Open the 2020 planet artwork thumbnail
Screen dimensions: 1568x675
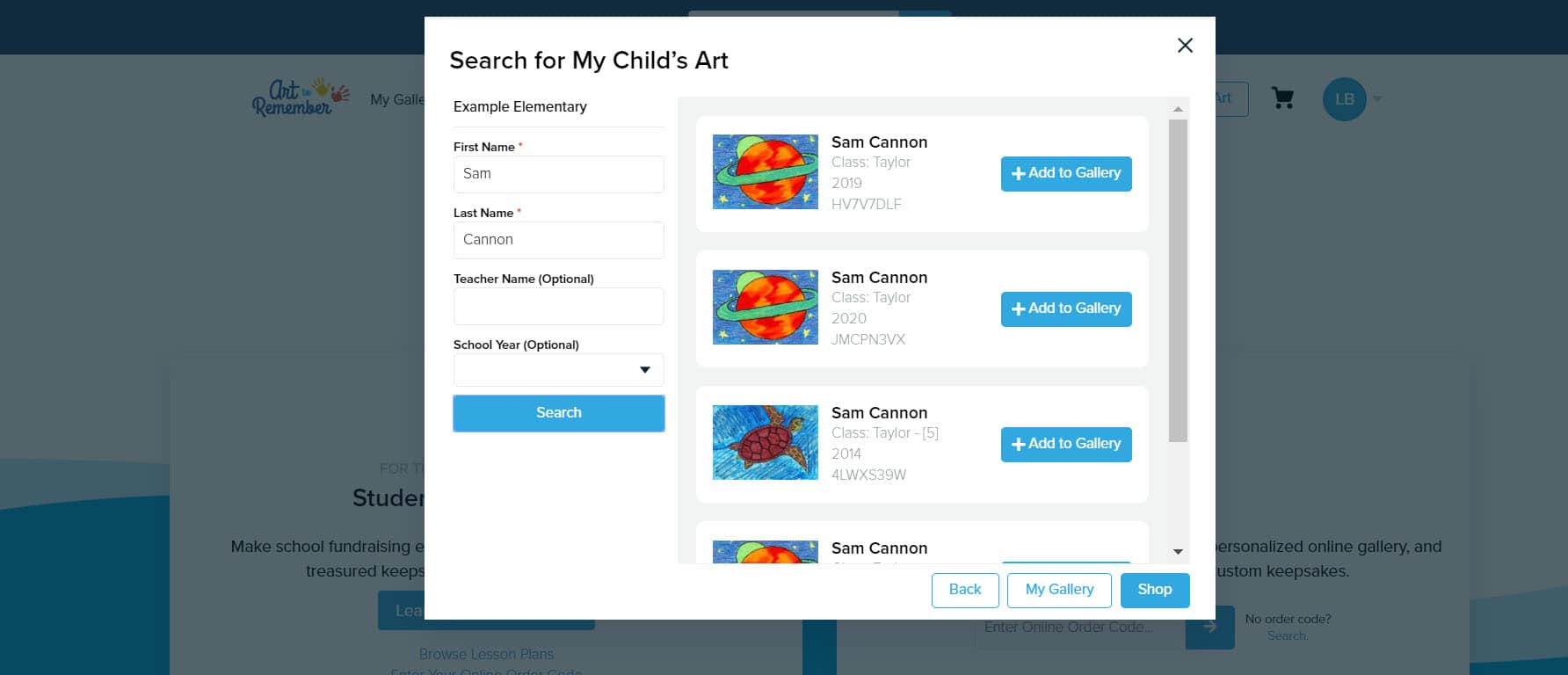point(765,308)
